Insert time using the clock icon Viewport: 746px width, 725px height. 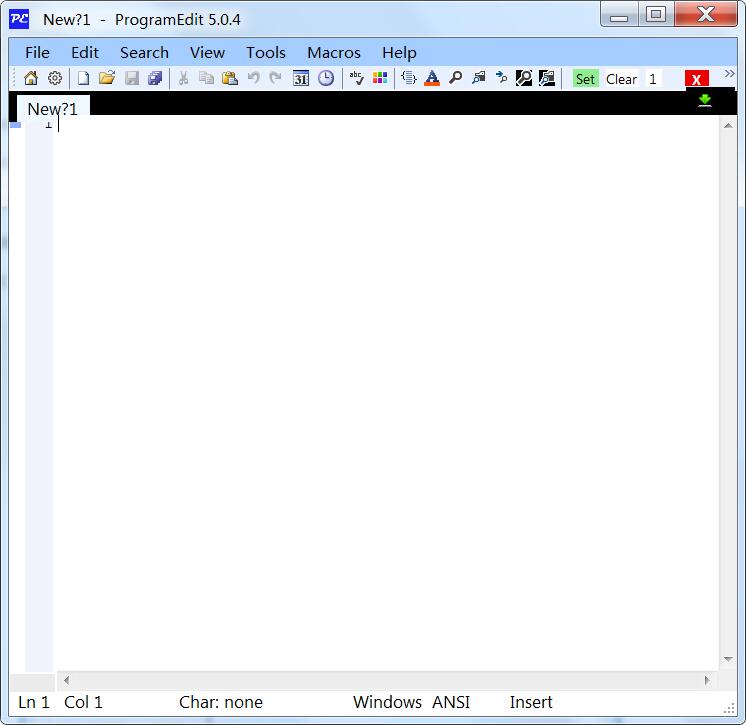point(326,78)
